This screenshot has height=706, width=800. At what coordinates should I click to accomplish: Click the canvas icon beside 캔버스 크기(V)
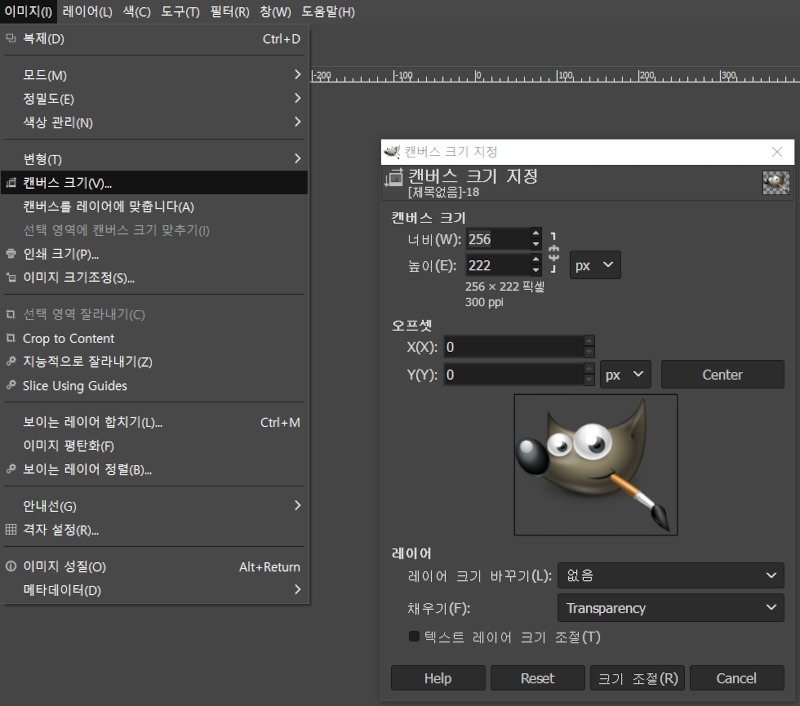click(x=11, y=183)
